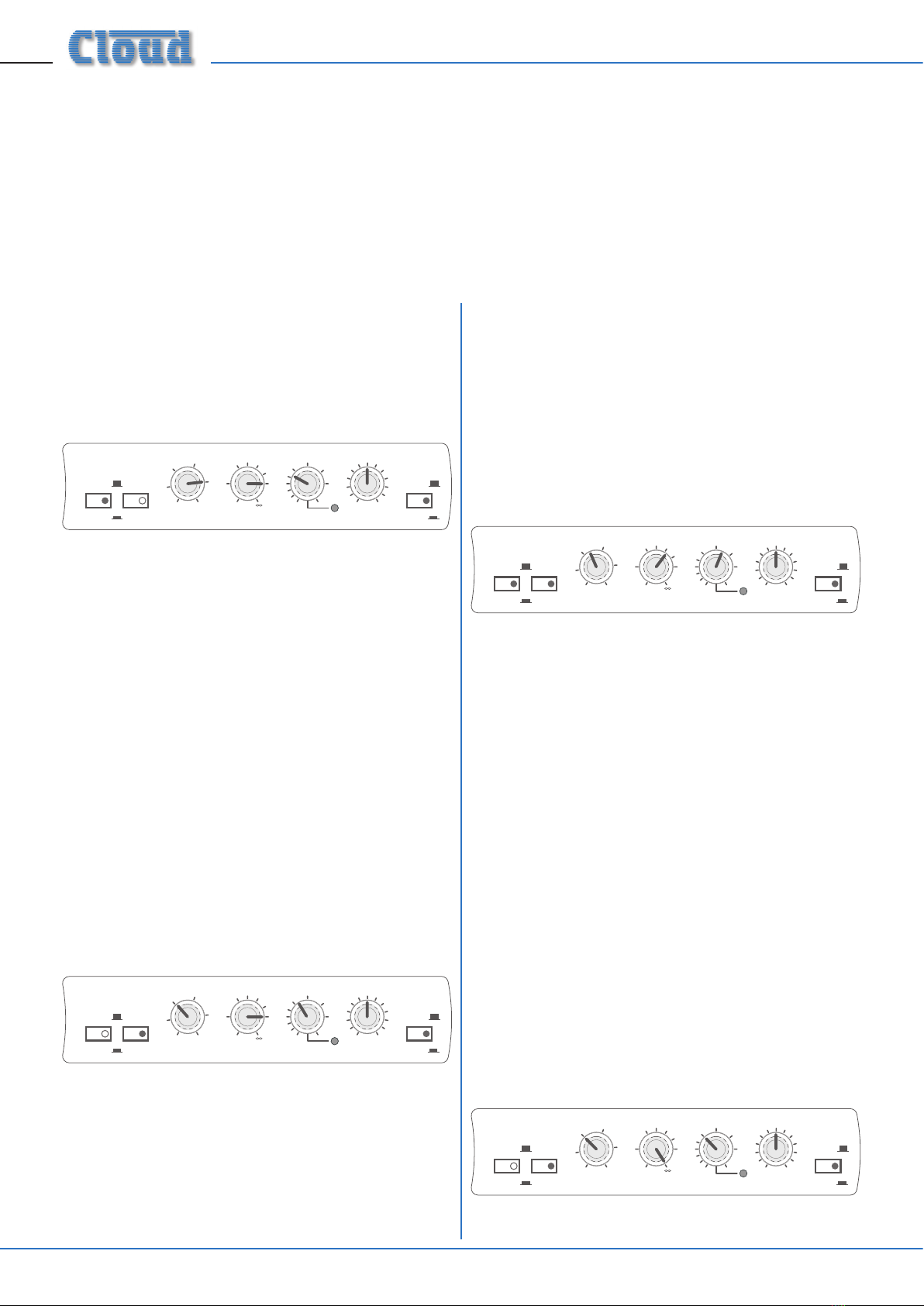Click the upper-left panel's knob wired to the LED

308,484
